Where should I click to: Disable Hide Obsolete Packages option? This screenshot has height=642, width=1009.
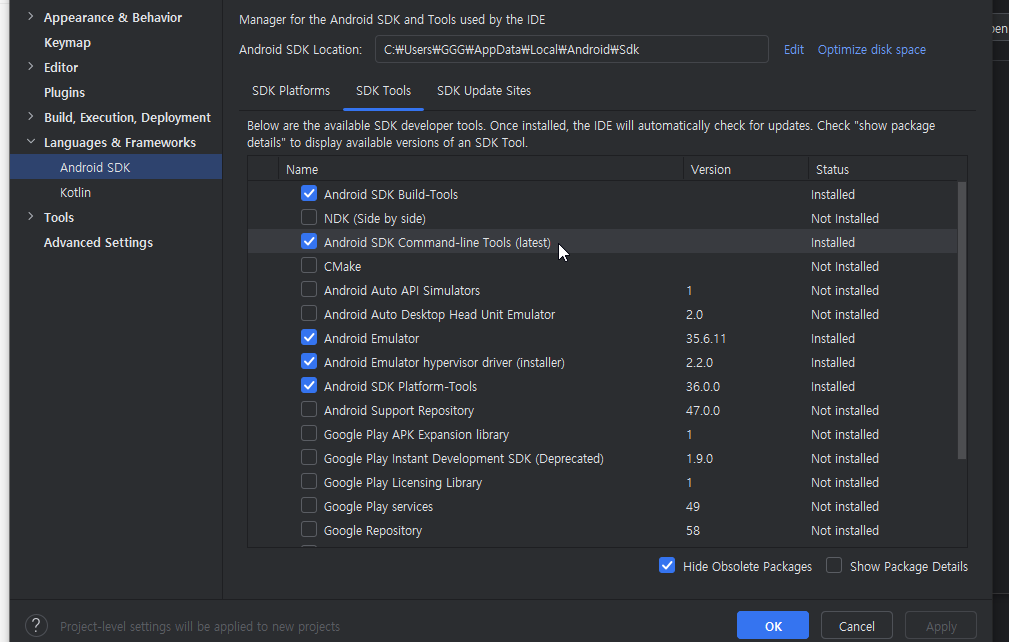tap(667, 565)
